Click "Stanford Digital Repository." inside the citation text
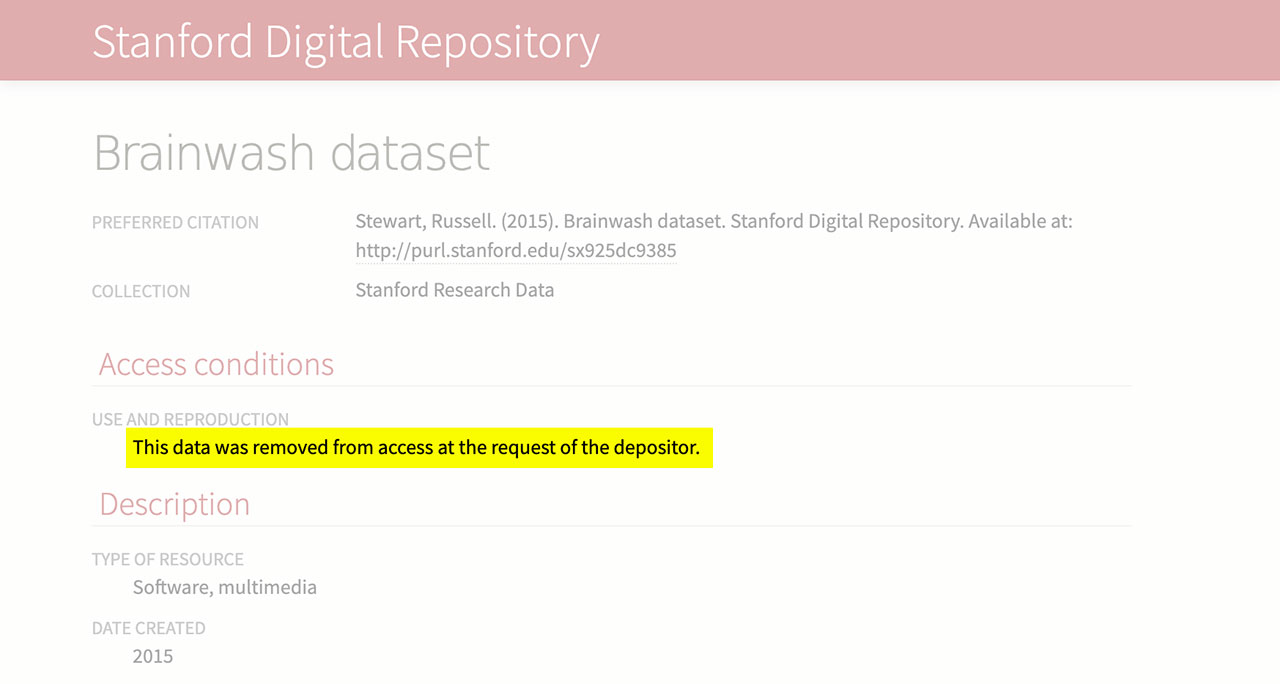The height and width of the screenshot is (684, 1280). [846, 221]
